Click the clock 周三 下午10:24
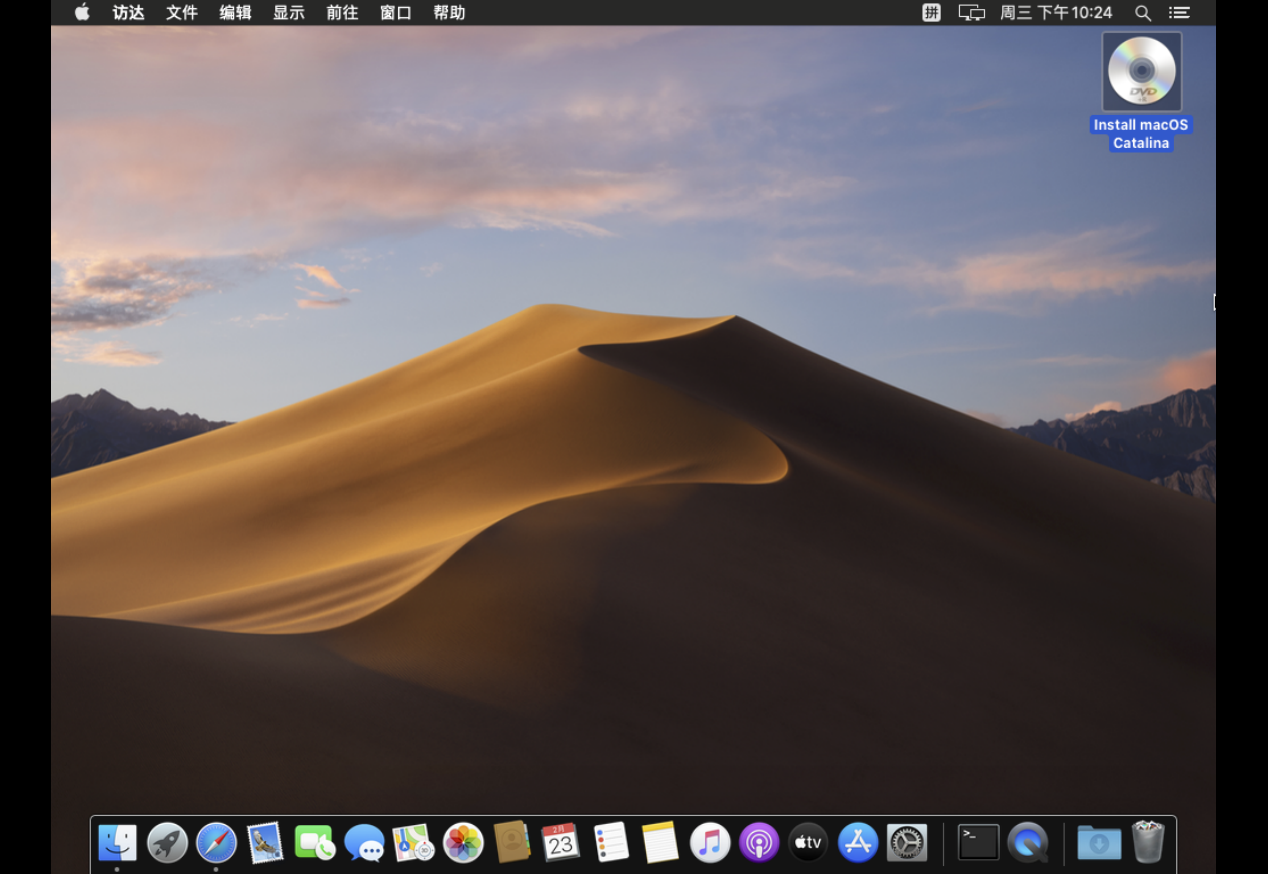The image size is (1268, 874). pyautogui.click(x=1056, y=13)
